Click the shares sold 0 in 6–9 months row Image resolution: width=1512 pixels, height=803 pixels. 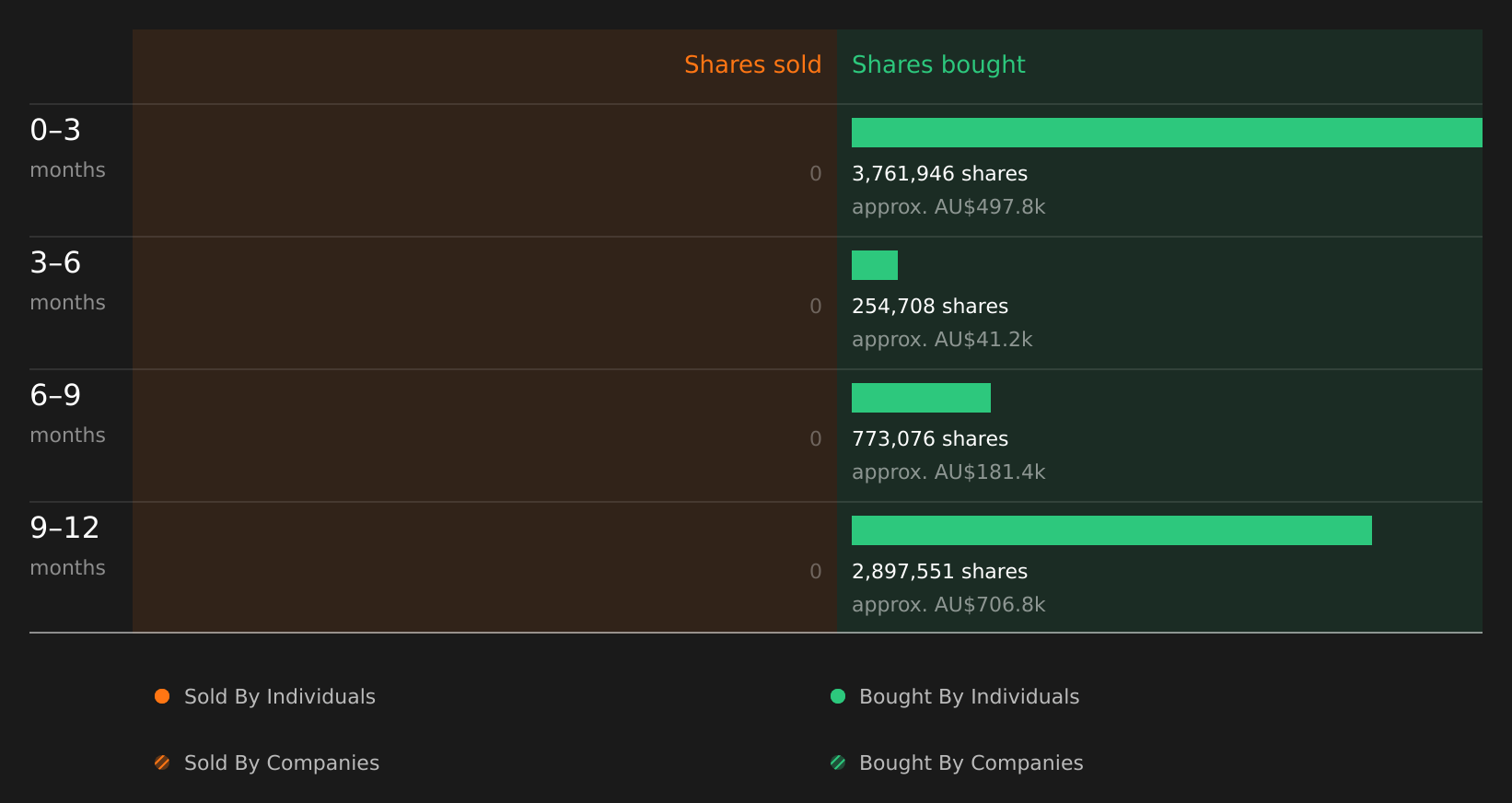816,438
